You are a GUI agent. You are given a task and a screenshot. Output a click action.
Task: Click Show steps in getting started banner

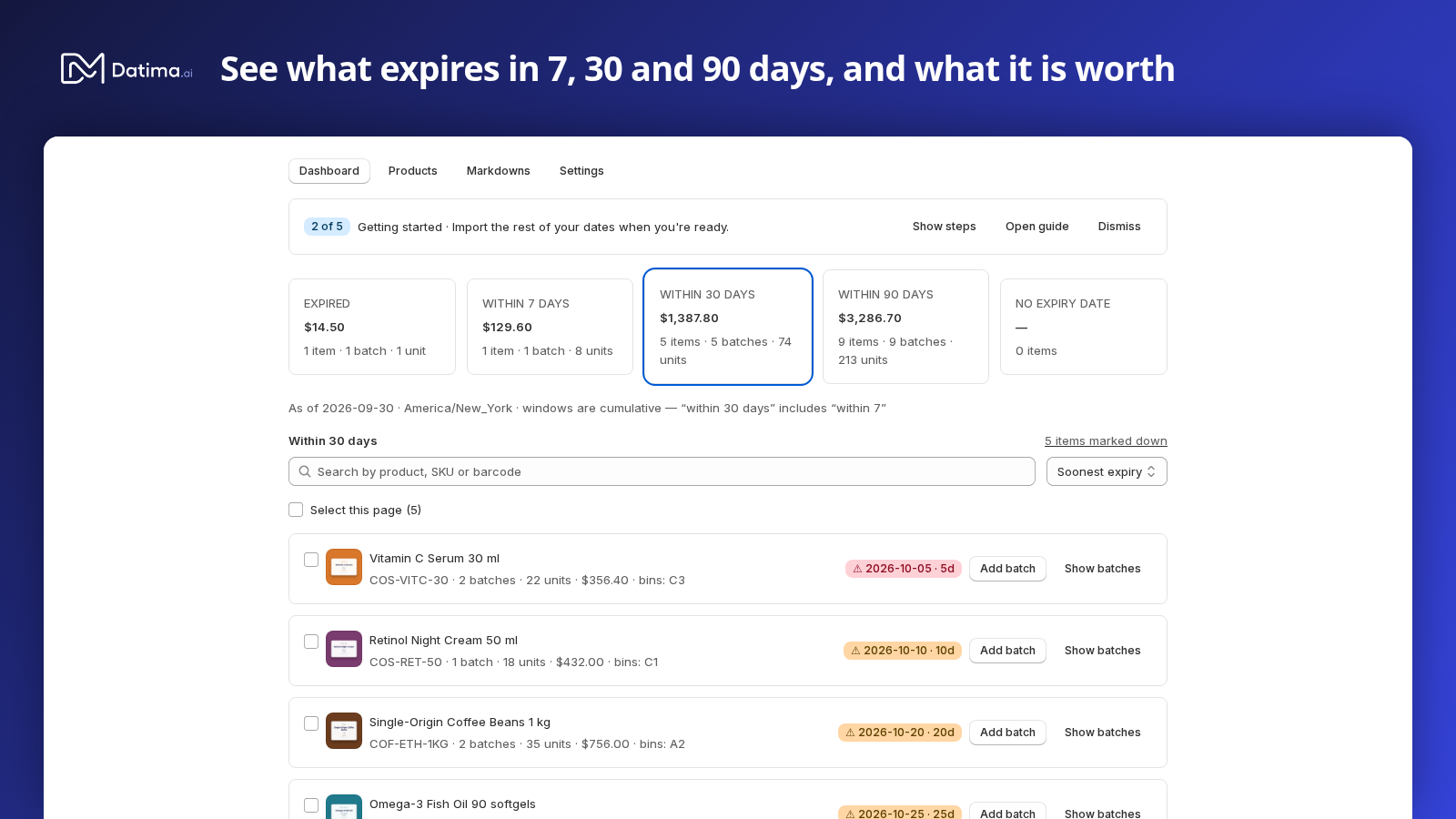(x=945, y=227)
